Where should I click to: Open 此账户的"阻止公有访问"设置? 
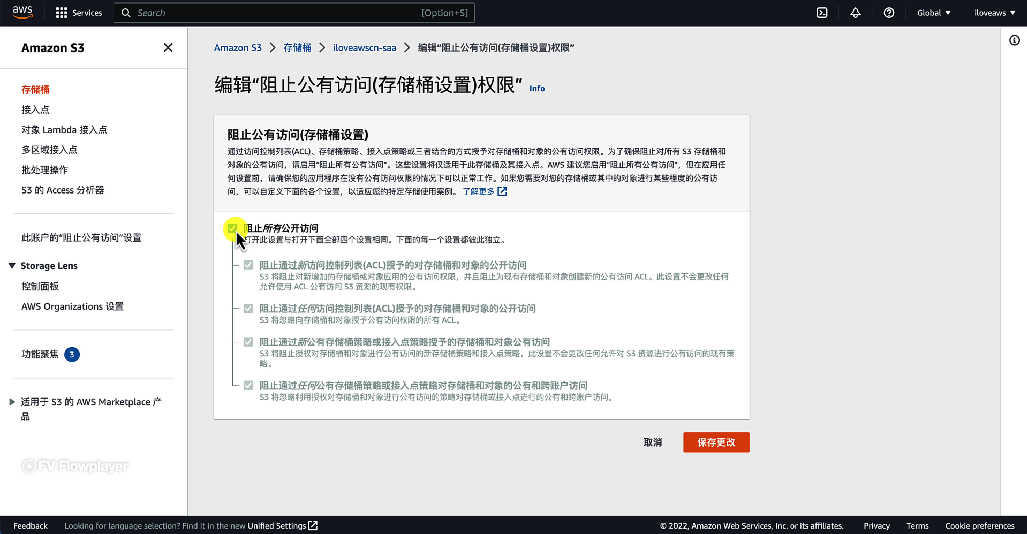[81, 238]
